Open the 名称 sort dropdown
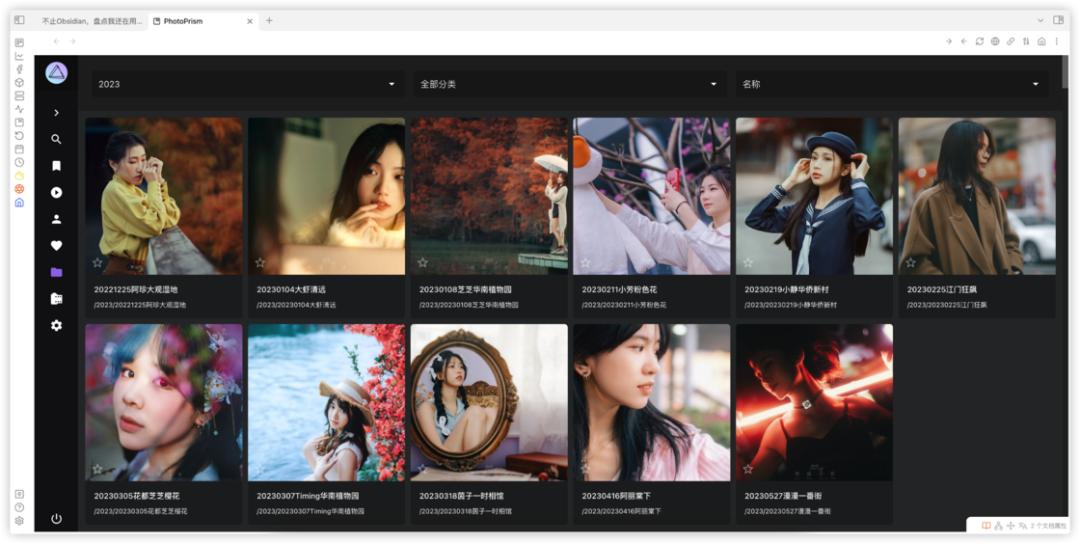Viewport: 1080px width, 544px height. [891, 84]
